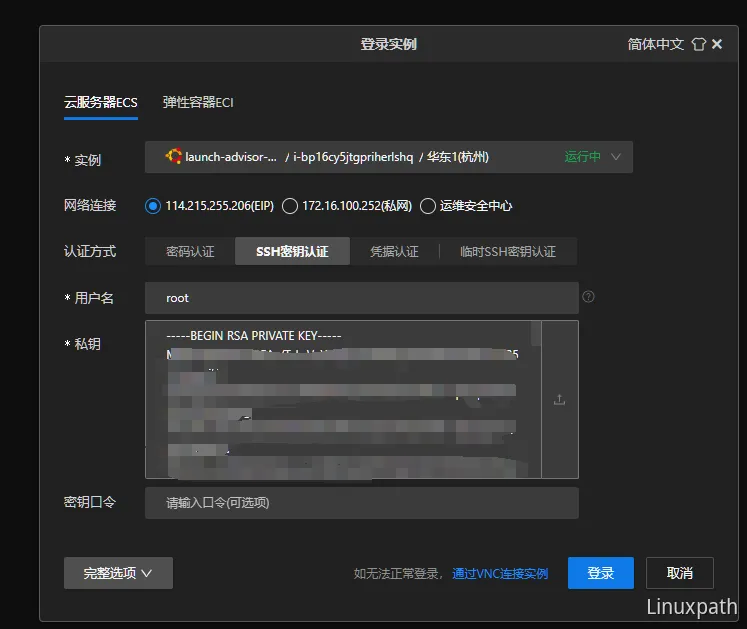Choose SSH密钥认证 authentication method
The image size is (747, 629).
(x=292, y=251)
